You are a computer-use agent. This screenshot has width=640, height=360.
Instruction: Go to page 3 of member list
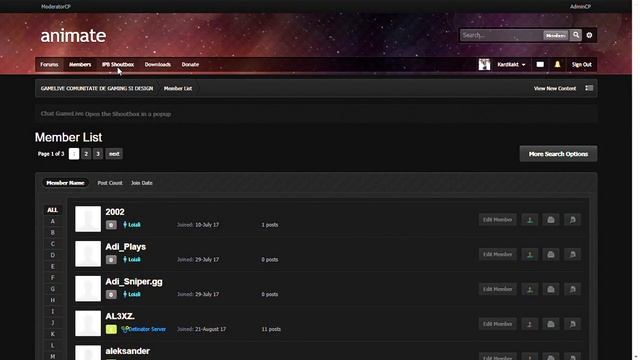click(x=98, y=154)
